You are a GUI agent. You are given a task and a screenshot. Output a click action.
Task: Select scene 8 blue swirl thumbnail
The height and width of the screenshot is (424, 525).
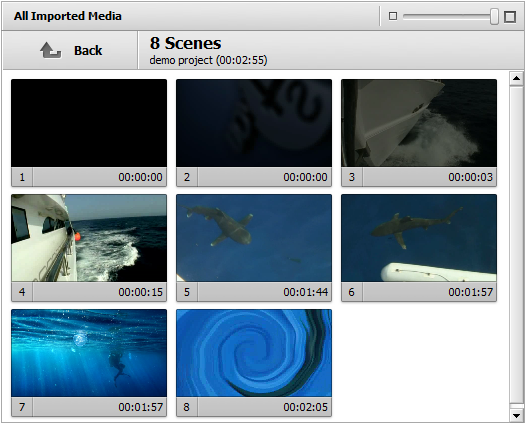click(x=254, y=353)
